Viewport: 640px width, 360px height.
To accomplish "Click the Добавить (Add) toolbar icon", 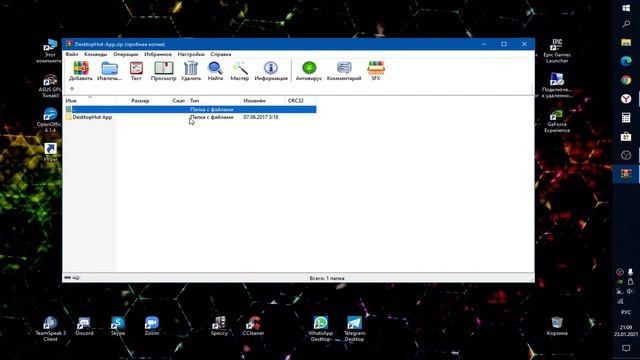I will click(x=81, y=71).
